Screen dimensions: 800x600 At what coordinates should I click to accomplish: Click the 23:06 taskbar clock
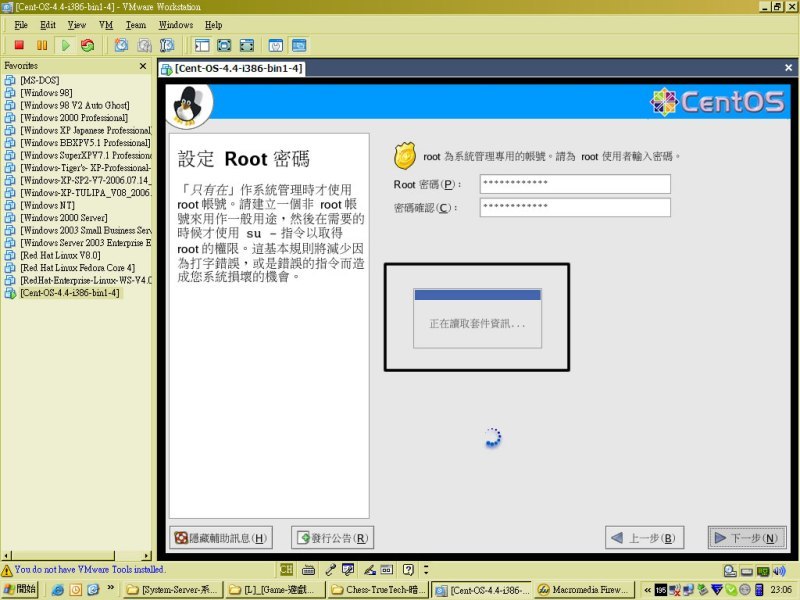tap(781, 590)
